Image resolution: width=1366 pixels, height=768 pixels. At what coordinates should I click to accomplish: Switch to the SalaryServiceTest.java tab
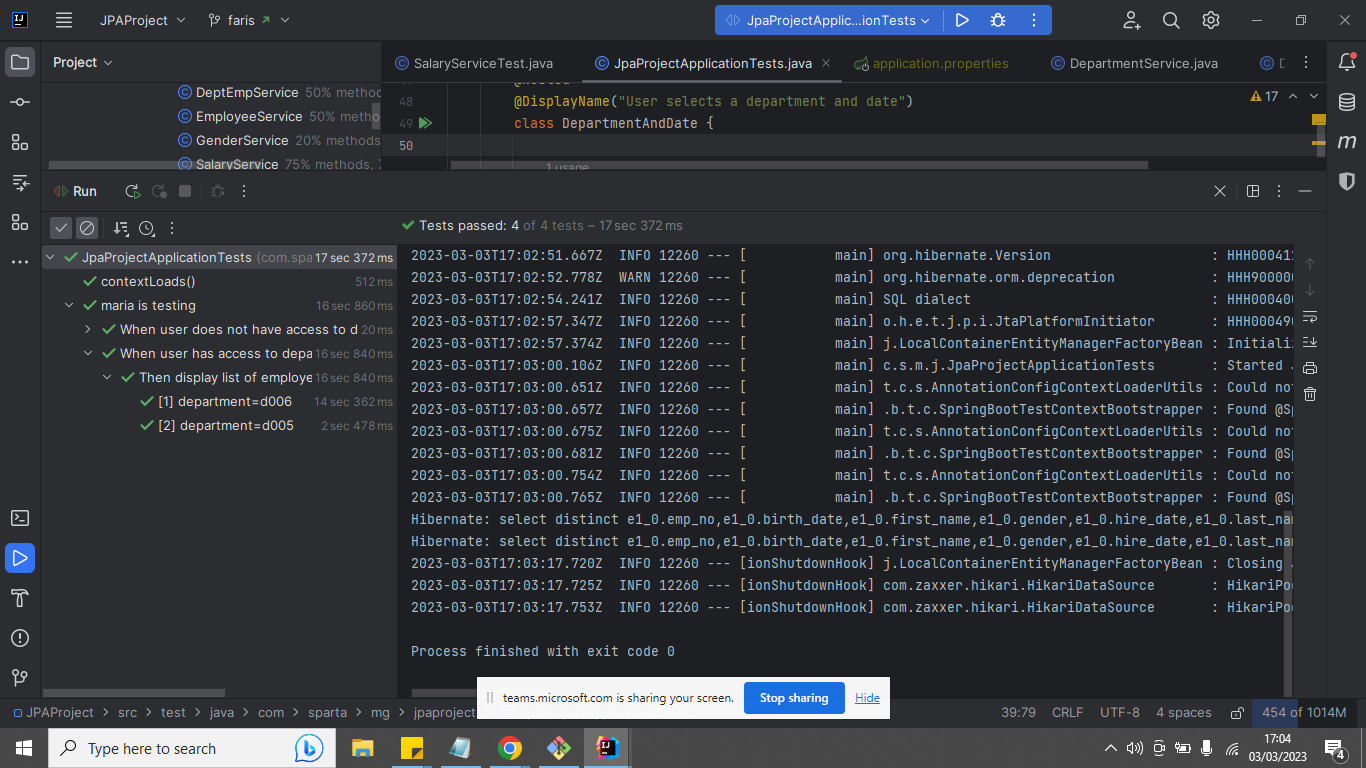click(x=480, y=62)
